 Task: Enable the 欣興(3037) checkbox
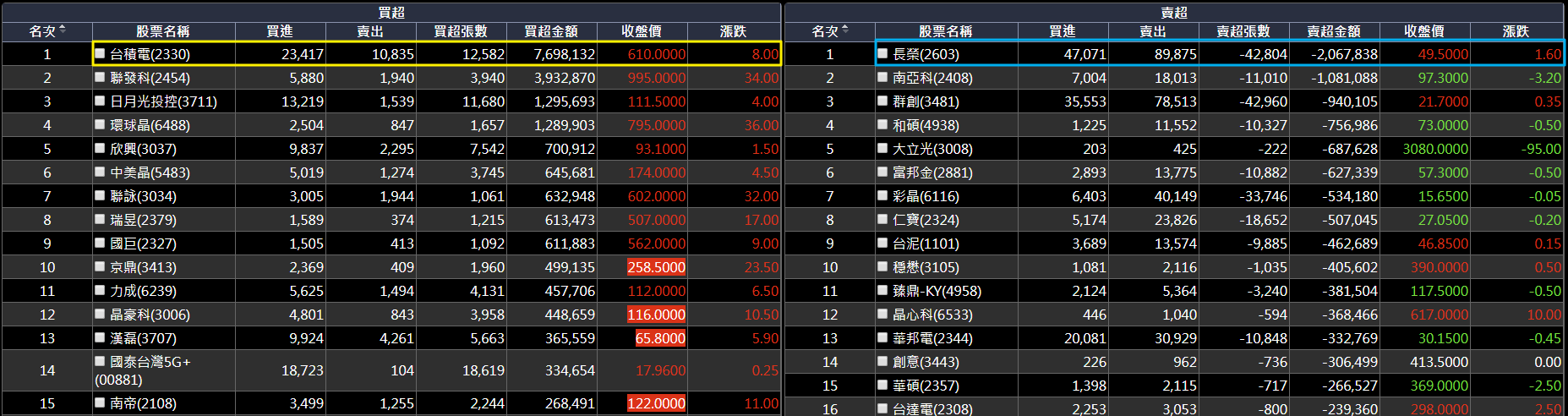click(101, 148)
